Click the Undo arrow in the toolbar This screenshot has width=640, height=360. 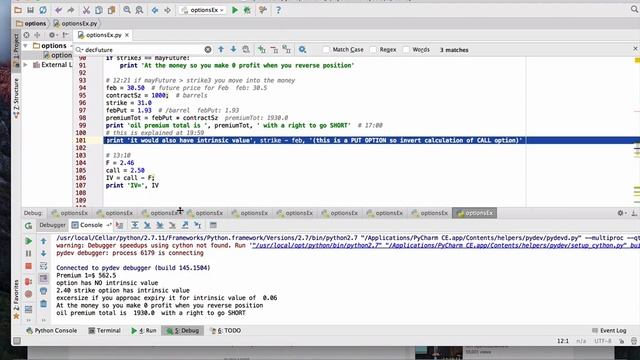coord(59,10)
